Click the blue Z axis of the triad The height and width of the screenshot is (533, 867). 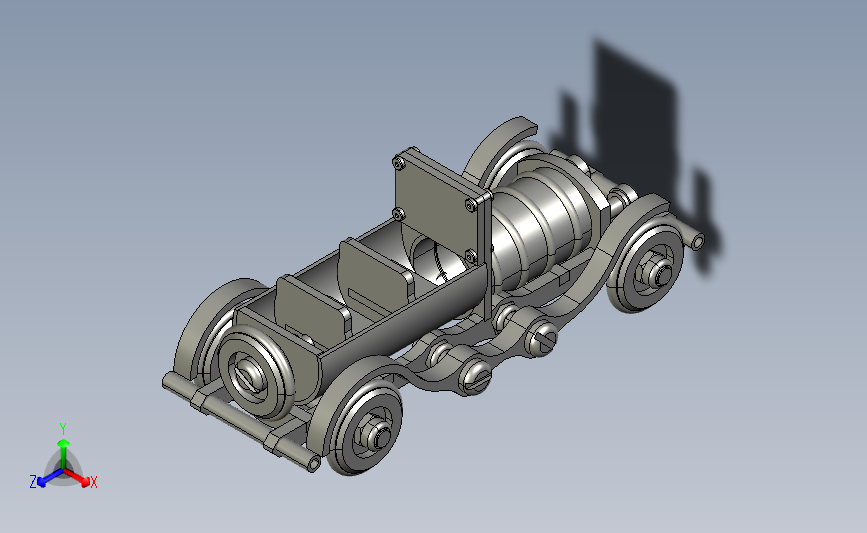click(x=49, y=478)
